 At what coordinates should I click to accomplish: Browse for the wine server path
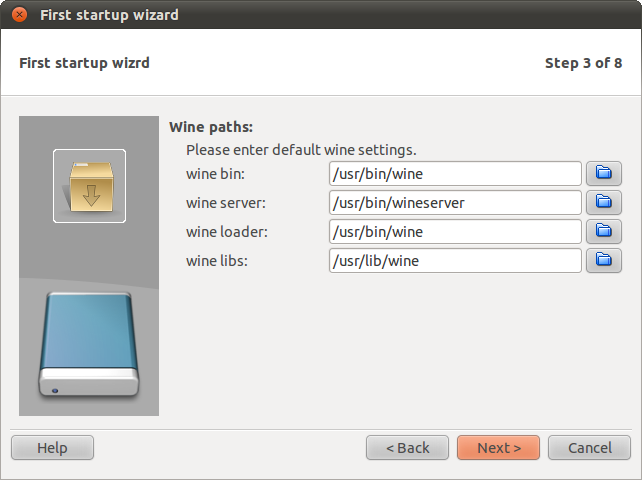pyautogui.click(x=604, y=203)
